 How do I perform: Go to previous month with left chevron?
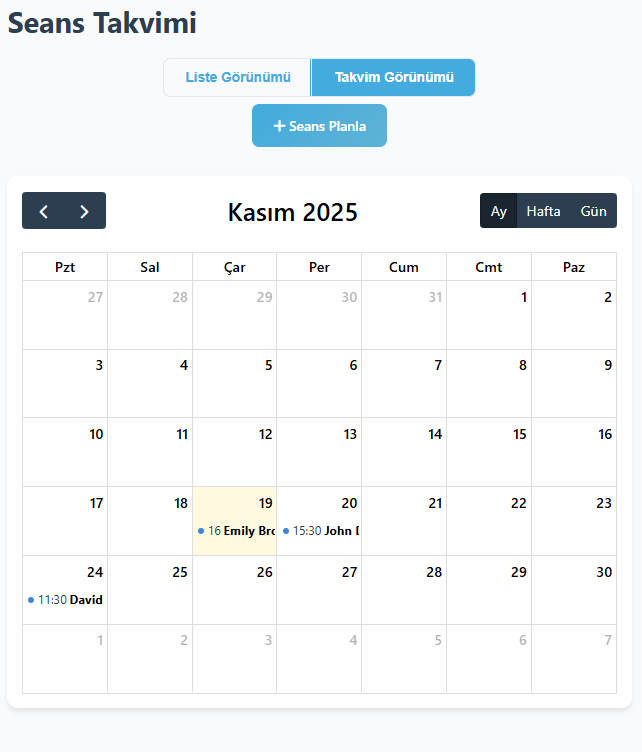tap(43, 211)
